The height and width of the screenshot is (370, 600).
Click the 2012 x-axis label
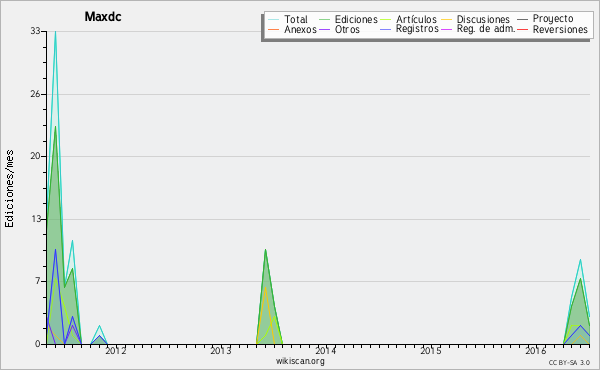(x=116, y=350)
